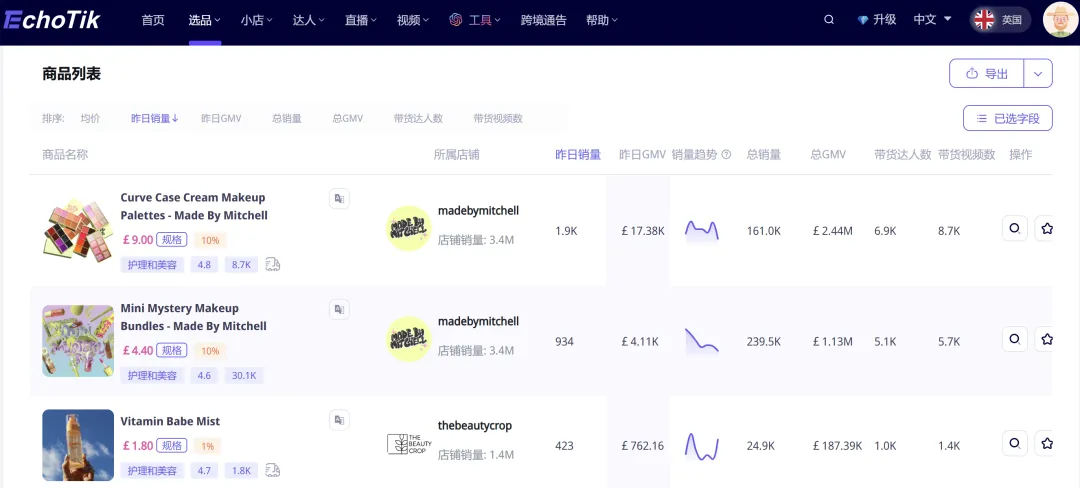Viewport: 1080px width, 488px height.
Task: Sort by 带货视频数 in sort bar
Action: tap(498, 118)
